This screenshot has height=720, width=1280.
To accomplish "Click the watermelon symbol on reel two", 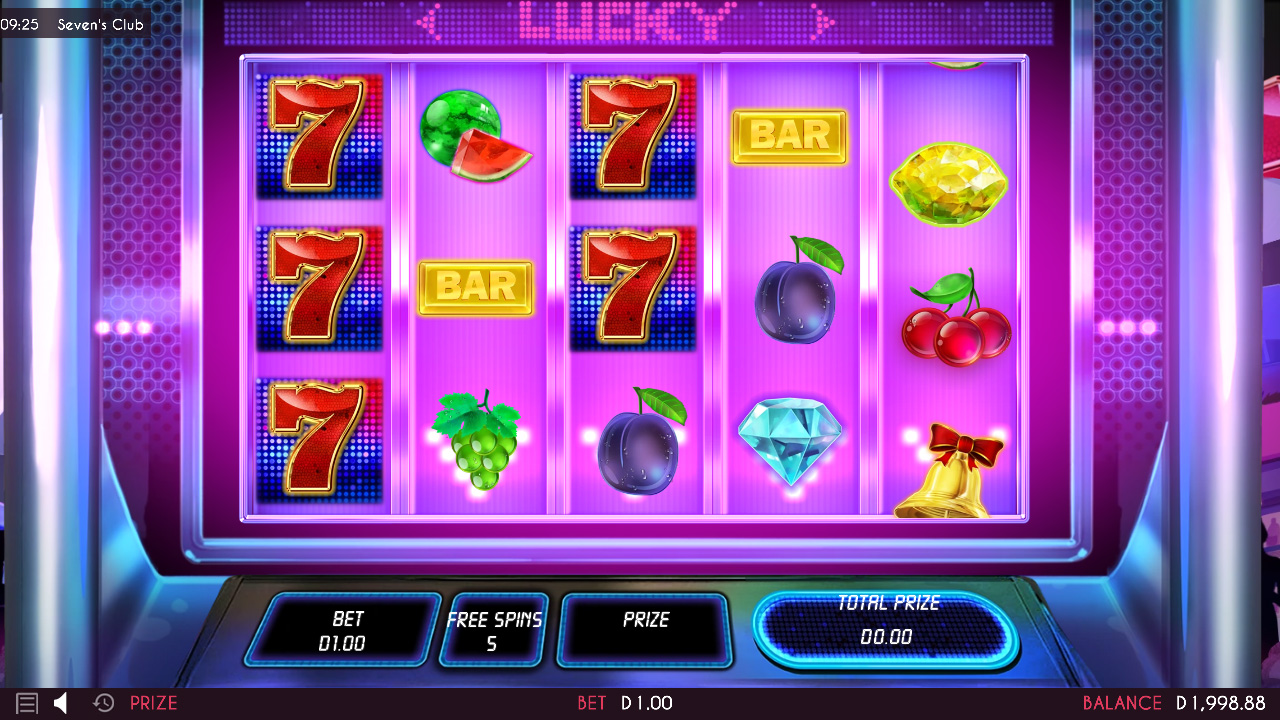I will coord(475,137).
